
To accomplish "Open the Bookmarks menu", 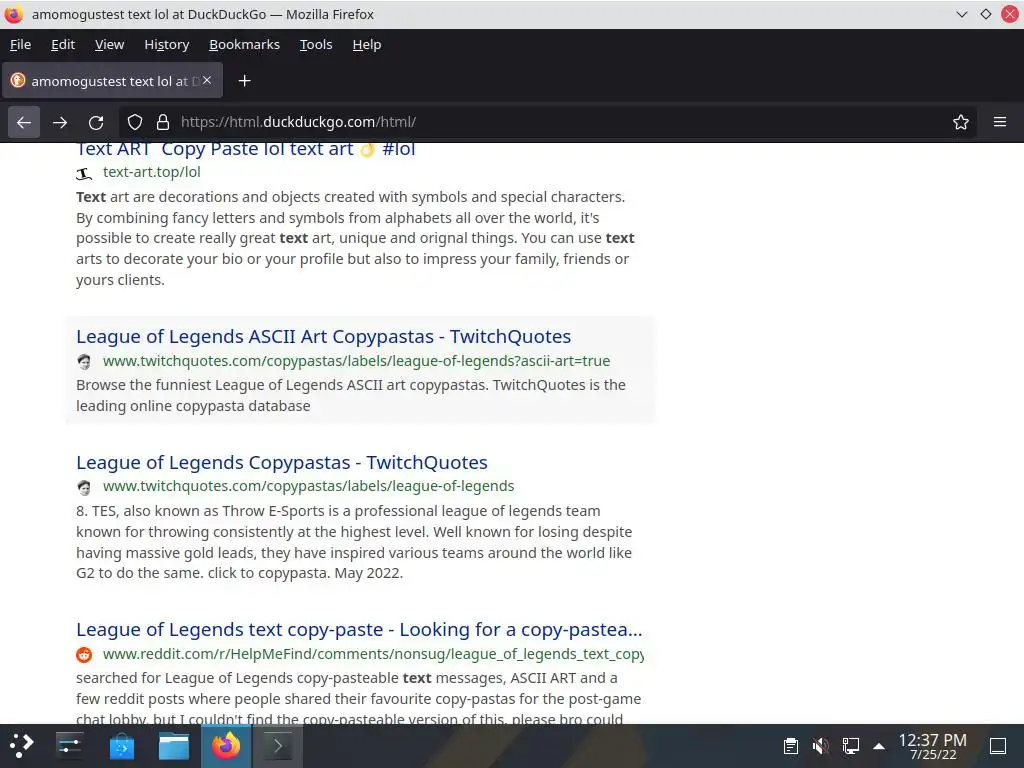I will pos(244,44).
